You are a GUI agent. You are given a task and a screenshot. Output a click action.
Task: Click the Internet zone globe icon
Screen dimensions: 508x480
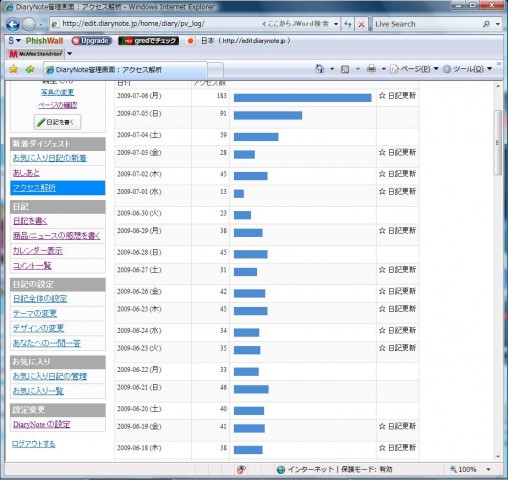[x=281, y=469]
